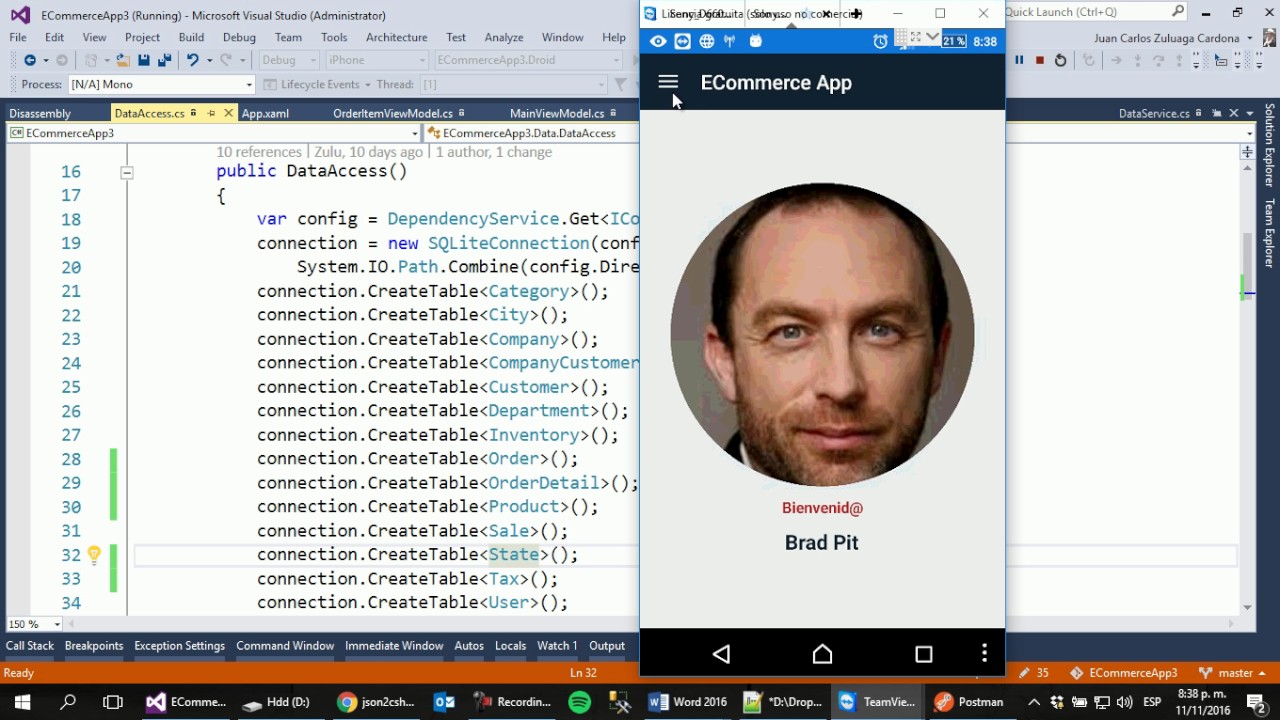Switch to the Disassembly tab
1280x720 pixels.
[40, 113]
